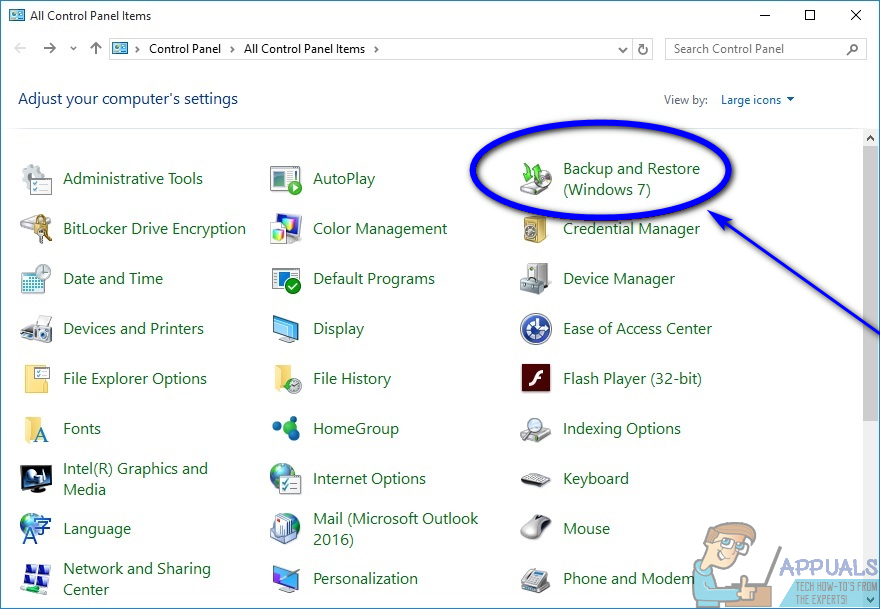Viewport: 880px width, 609px height.
Task: Open the Devices and Printers link
Action: click(x=134, y=329)
